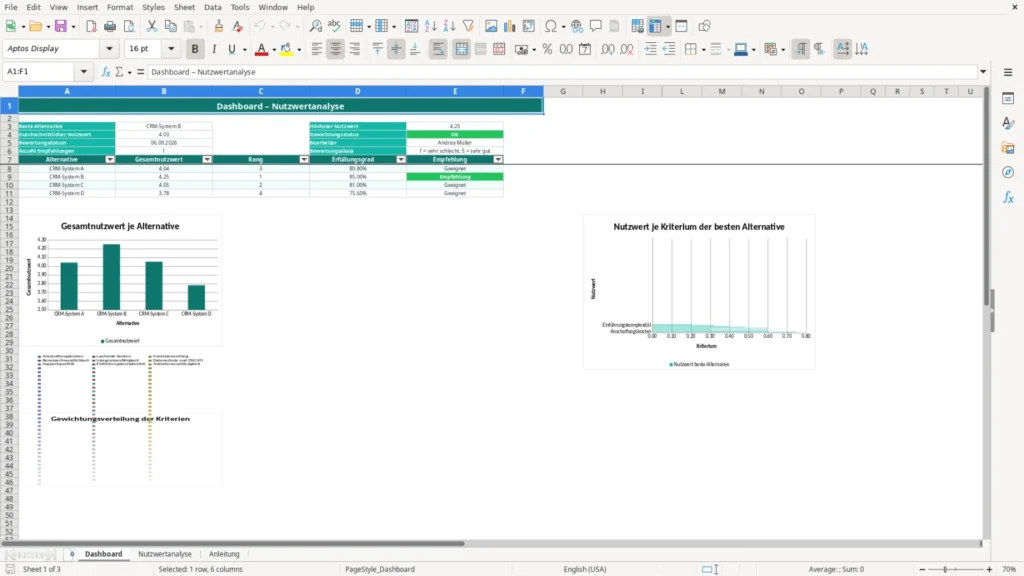Toggle Left-to-Right text direction
Image resolution: width=1024 pixels, height=576 pixels.
tap(801, 49)
